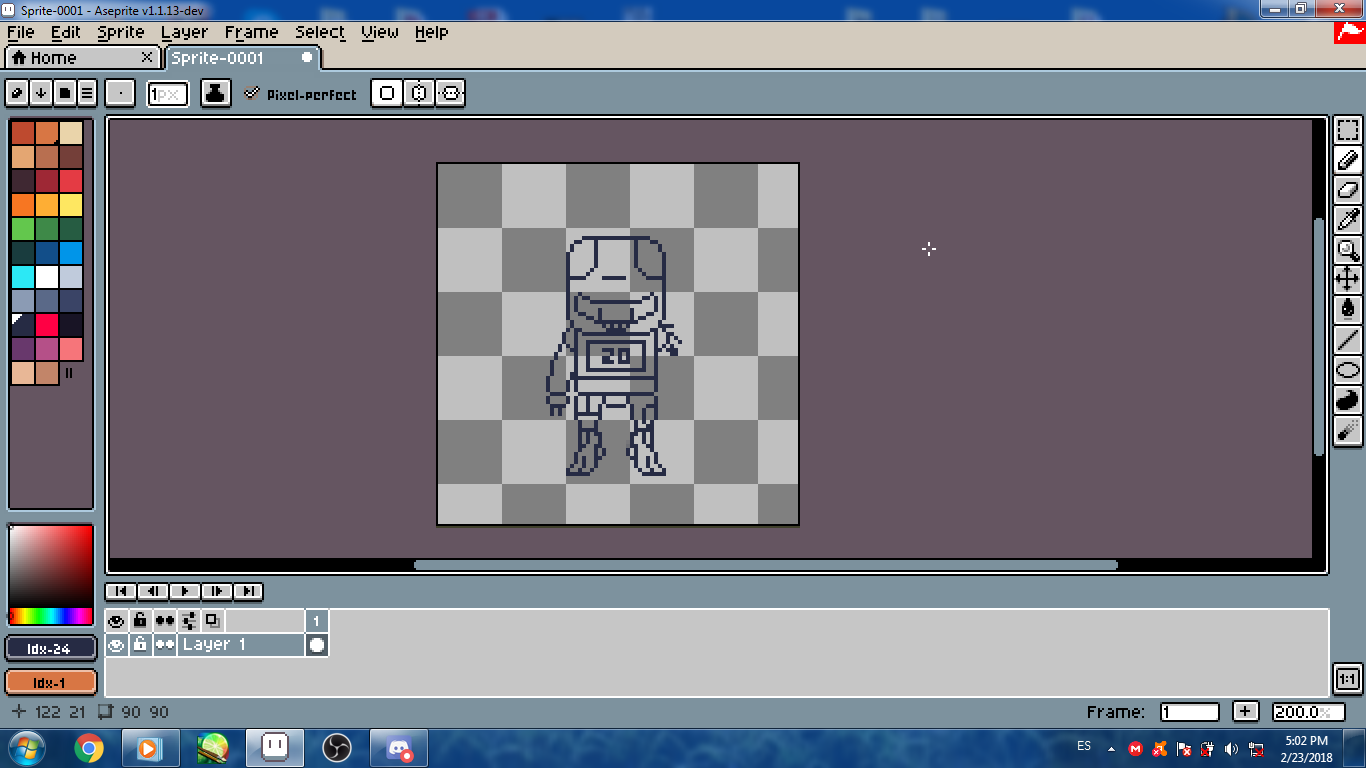Viewport: 1366px width, 768px height.
Task: Pick the cyan palette swatch
Action: pos(23,277)
